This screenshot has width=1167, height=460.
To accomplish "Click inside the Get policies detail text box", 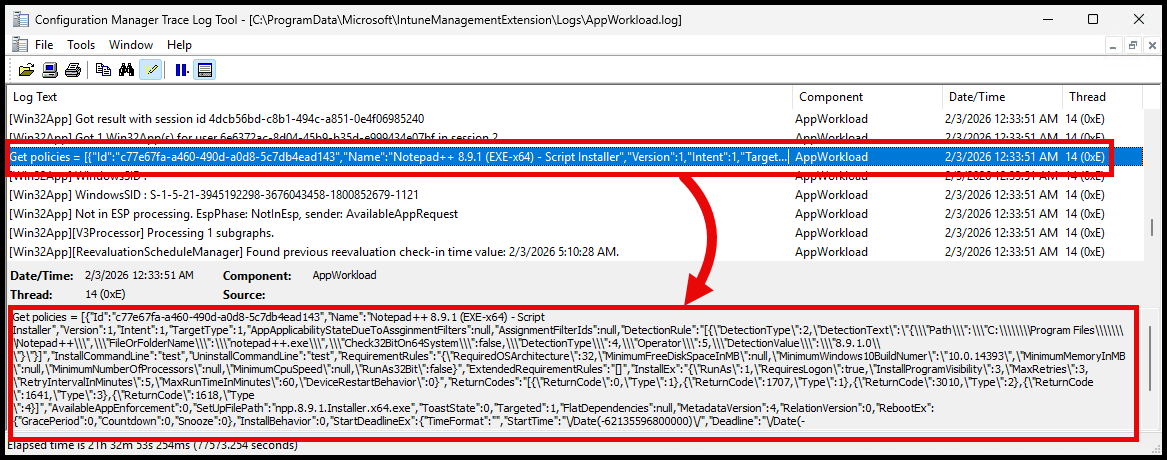I will pos(575,372).
